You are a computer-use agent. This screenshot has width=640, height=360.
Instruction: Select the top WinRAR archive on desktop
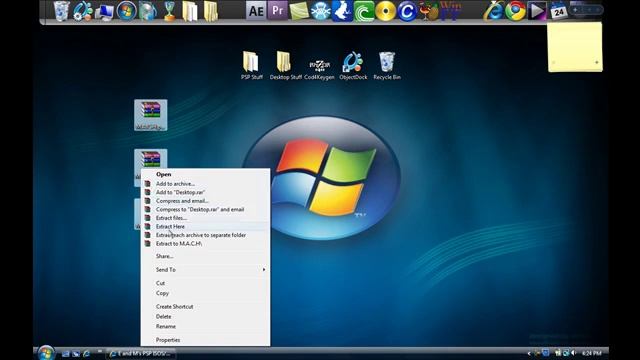[x=151, y=115]
